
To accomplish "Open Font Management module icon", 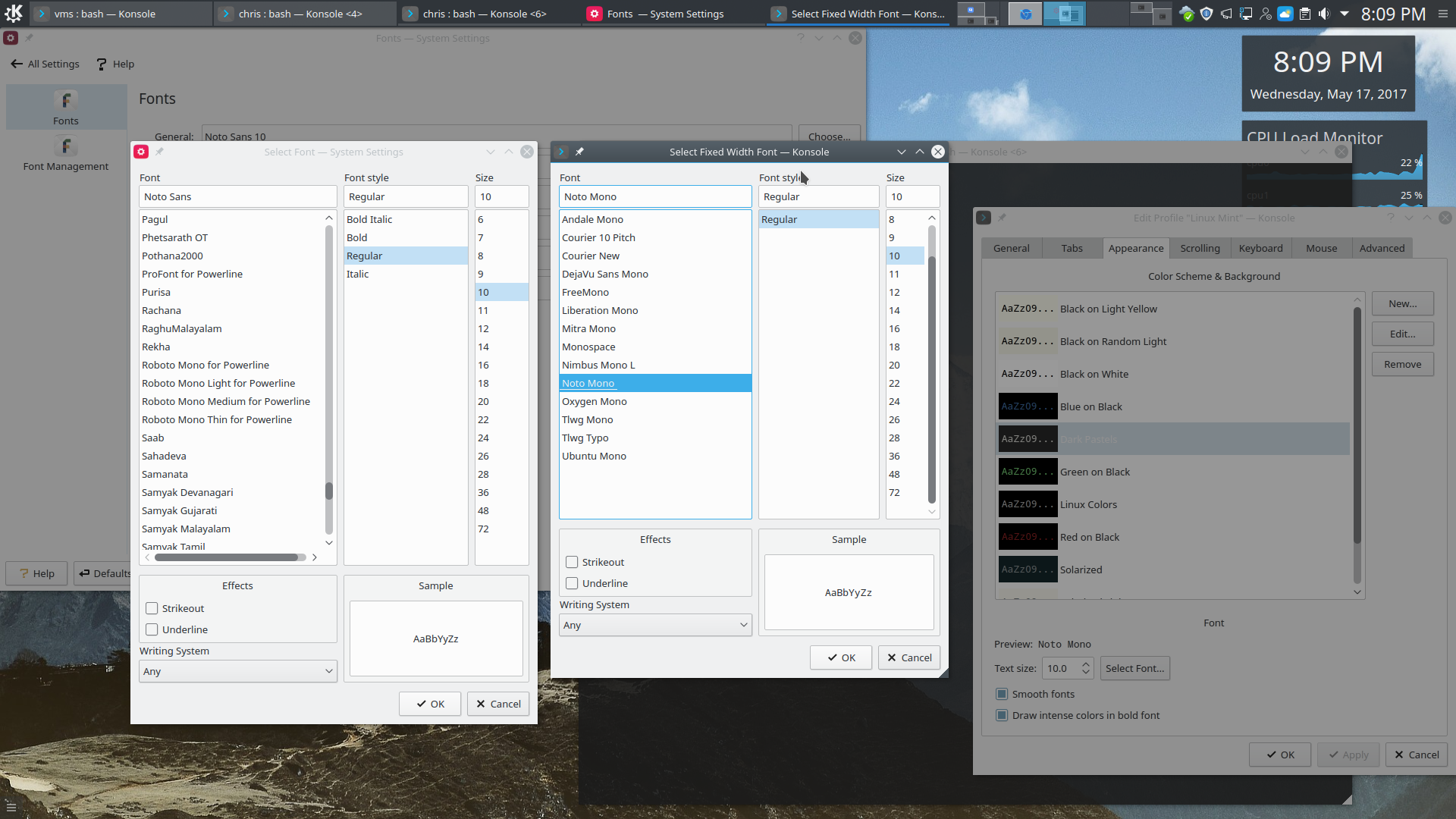I will point(66,152).
